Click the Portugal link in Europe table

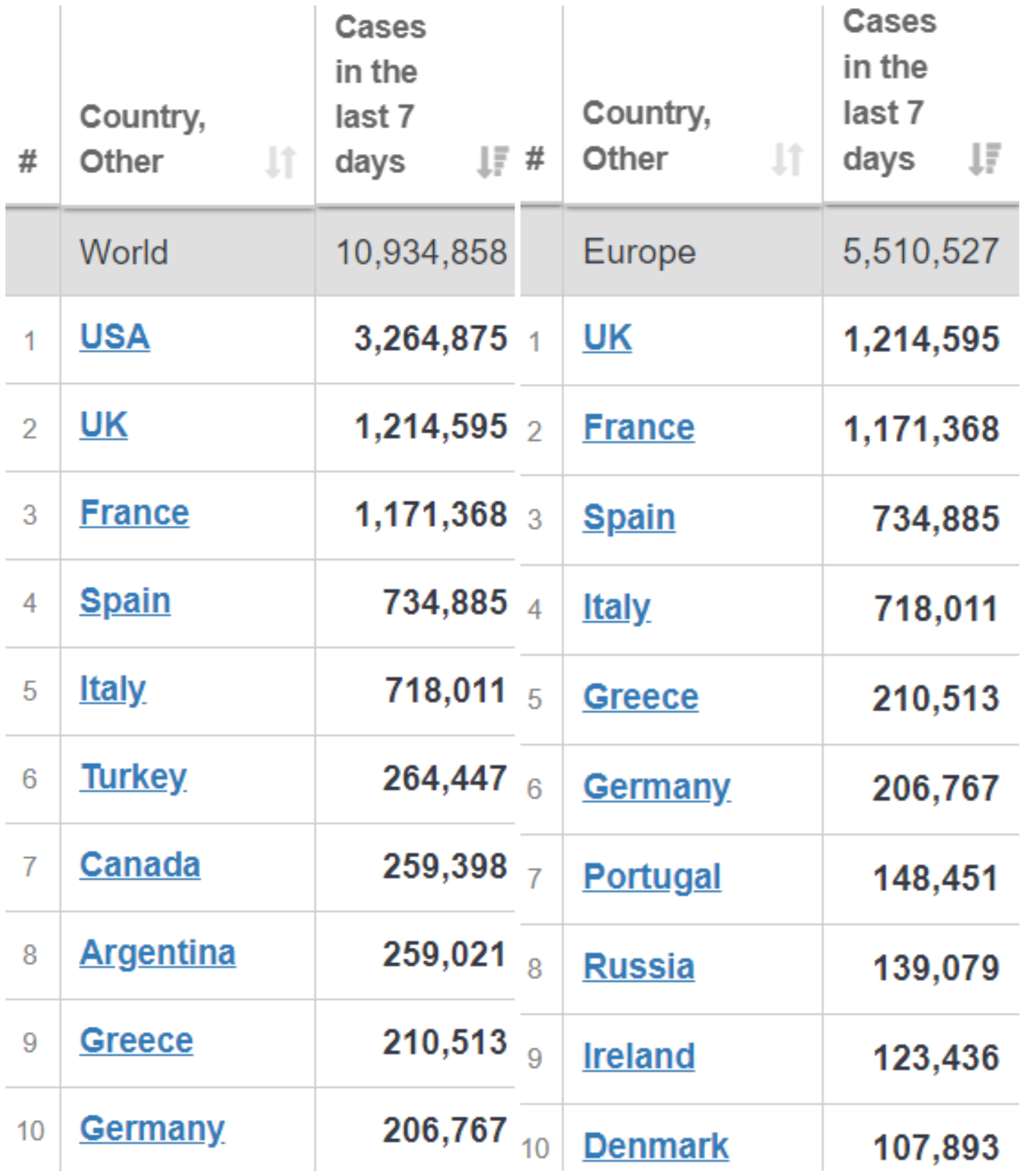point(652,877)
